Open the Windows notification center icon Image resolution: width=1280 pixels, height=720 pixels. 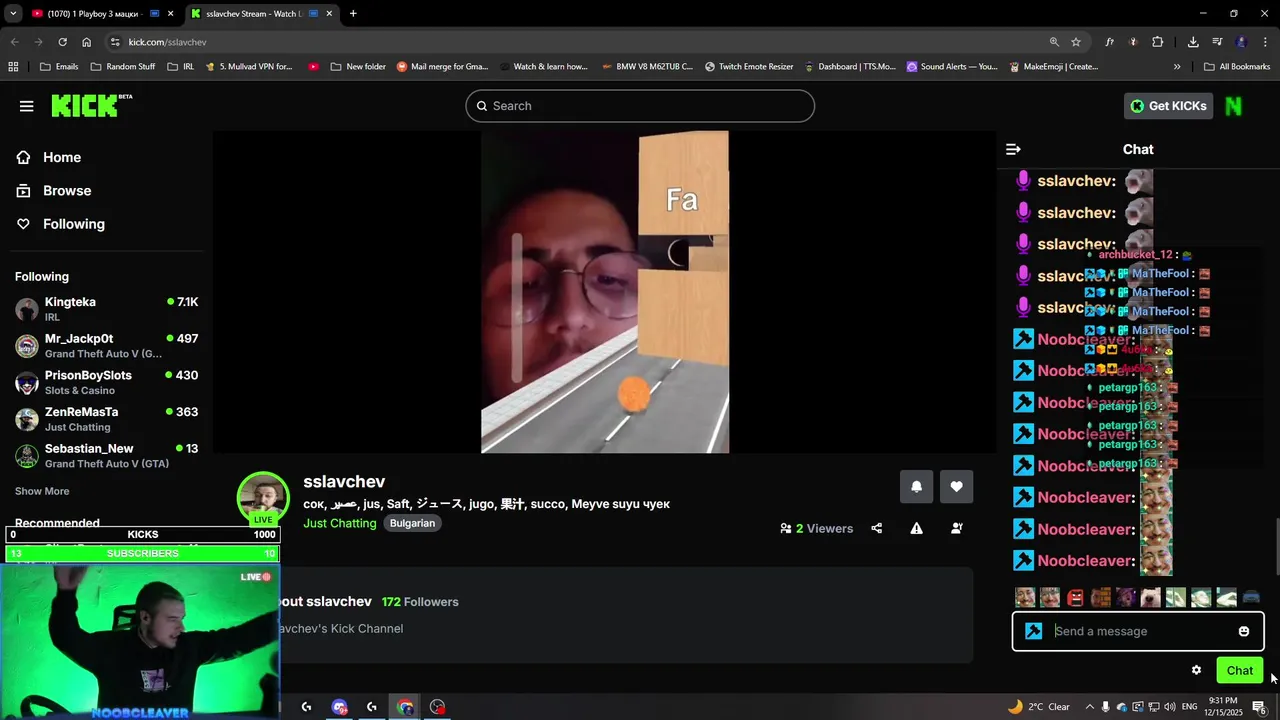tap(1259, 707)
